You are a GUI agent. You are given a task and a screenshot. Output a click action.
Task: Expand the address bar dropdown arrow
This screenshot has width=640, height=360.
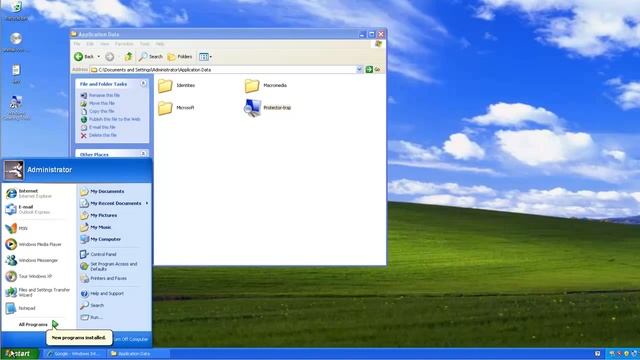[359, 70]
